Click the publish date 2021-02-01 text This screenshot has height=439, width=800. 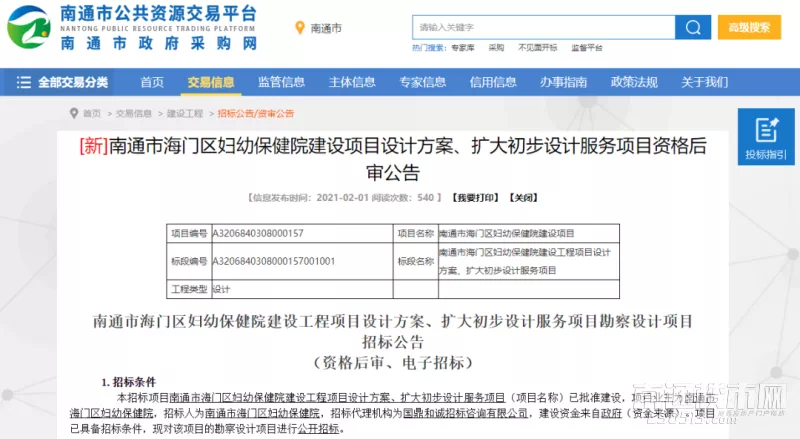click(x=342, y=198)
